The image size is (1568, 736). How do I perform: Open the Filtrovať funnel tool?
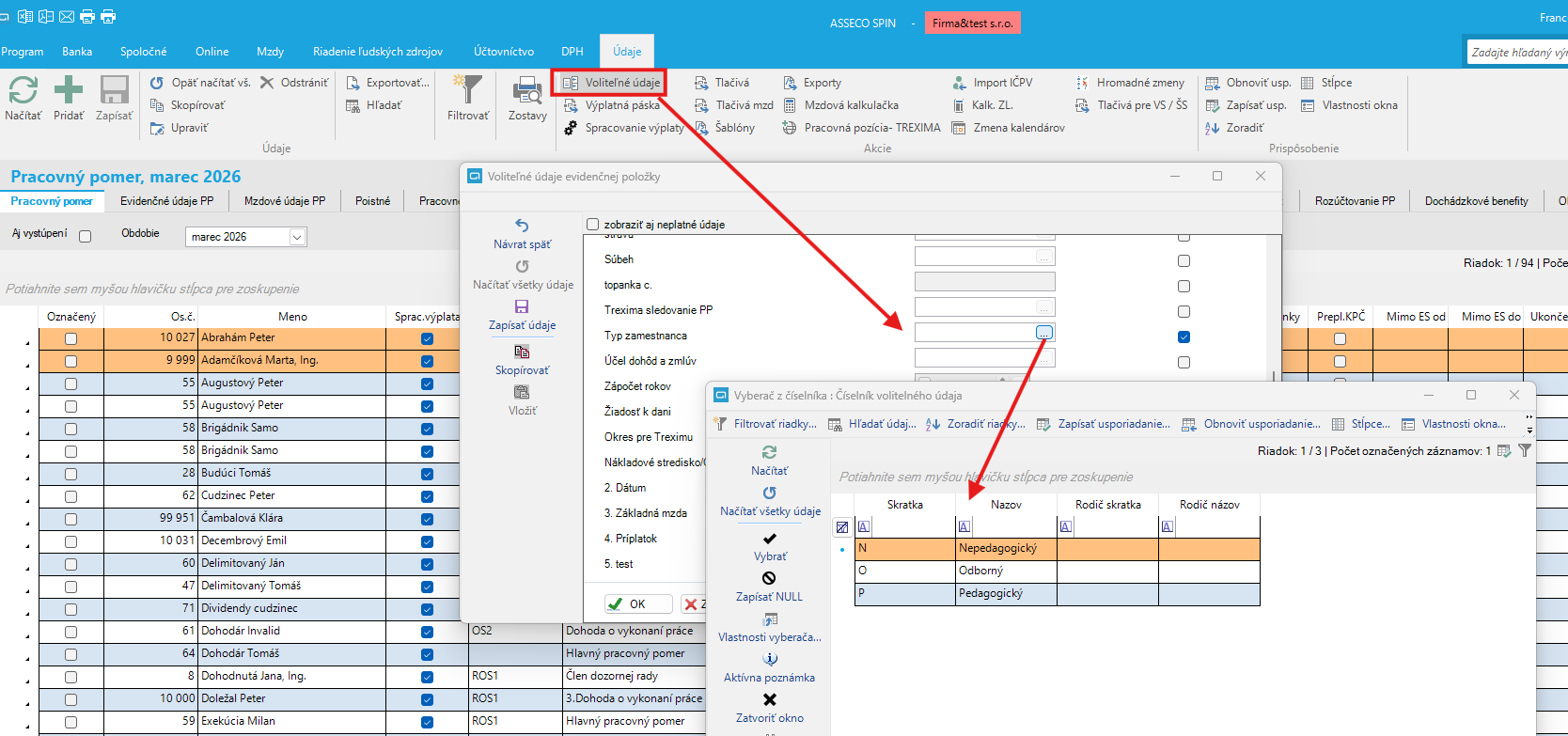[467, 91]
